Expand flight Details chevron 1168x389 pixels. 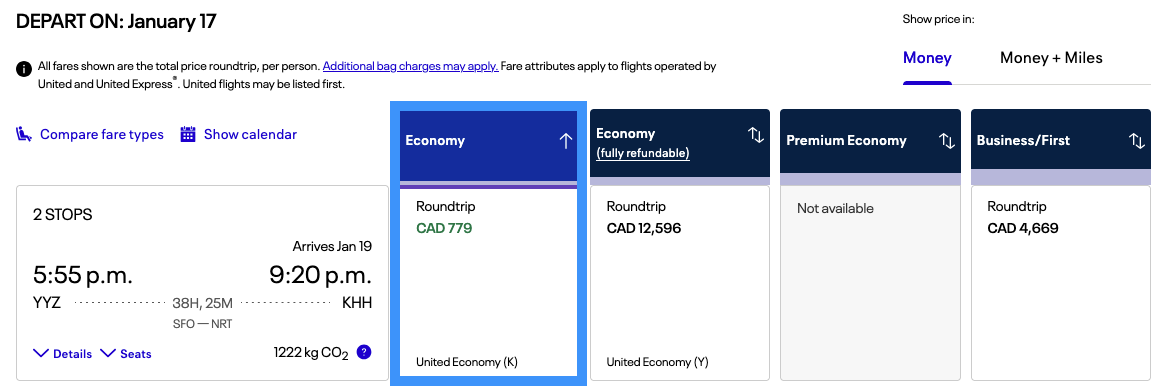(41, 352)
